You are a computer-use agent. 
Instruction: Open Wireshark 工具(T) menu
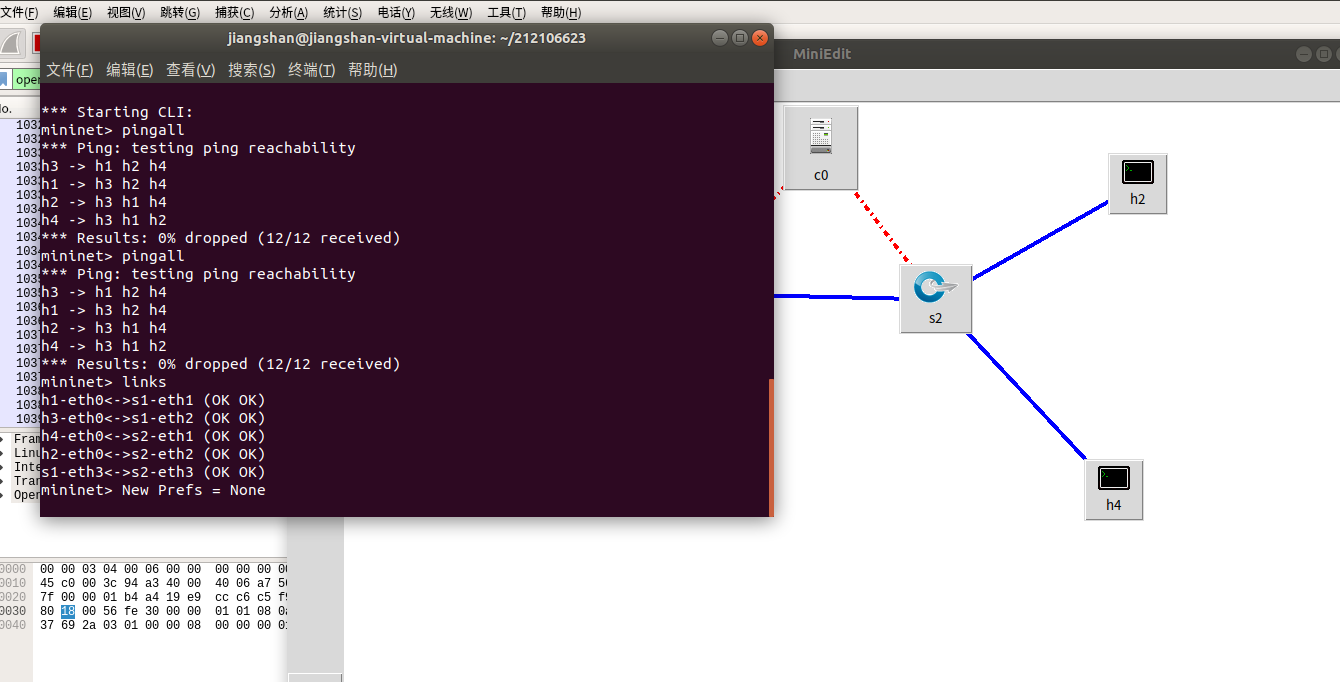(x=506, y=12)
